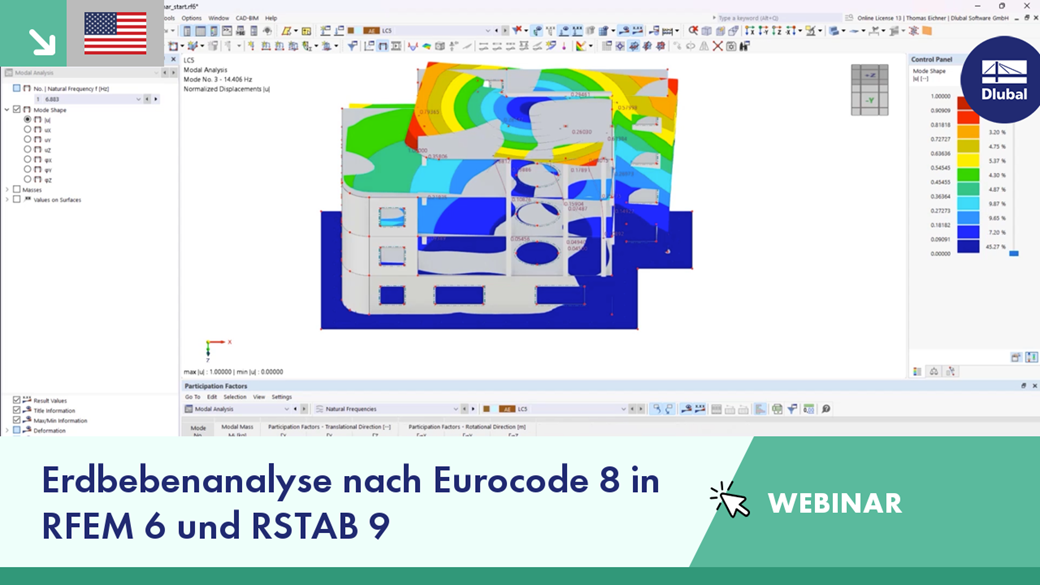
Task: Expand the Masses tree node
Action: (x=7, y=190)
